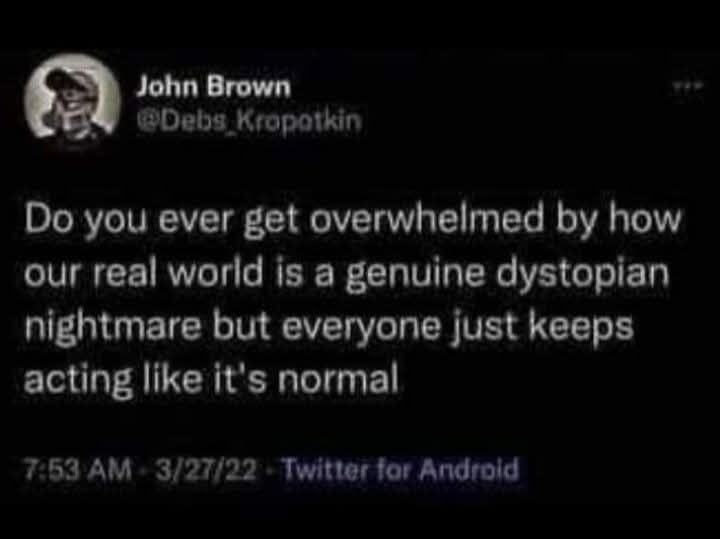Click the word "normal" ending the tweet
720x539 pixels.
click(x=338, y=379)
